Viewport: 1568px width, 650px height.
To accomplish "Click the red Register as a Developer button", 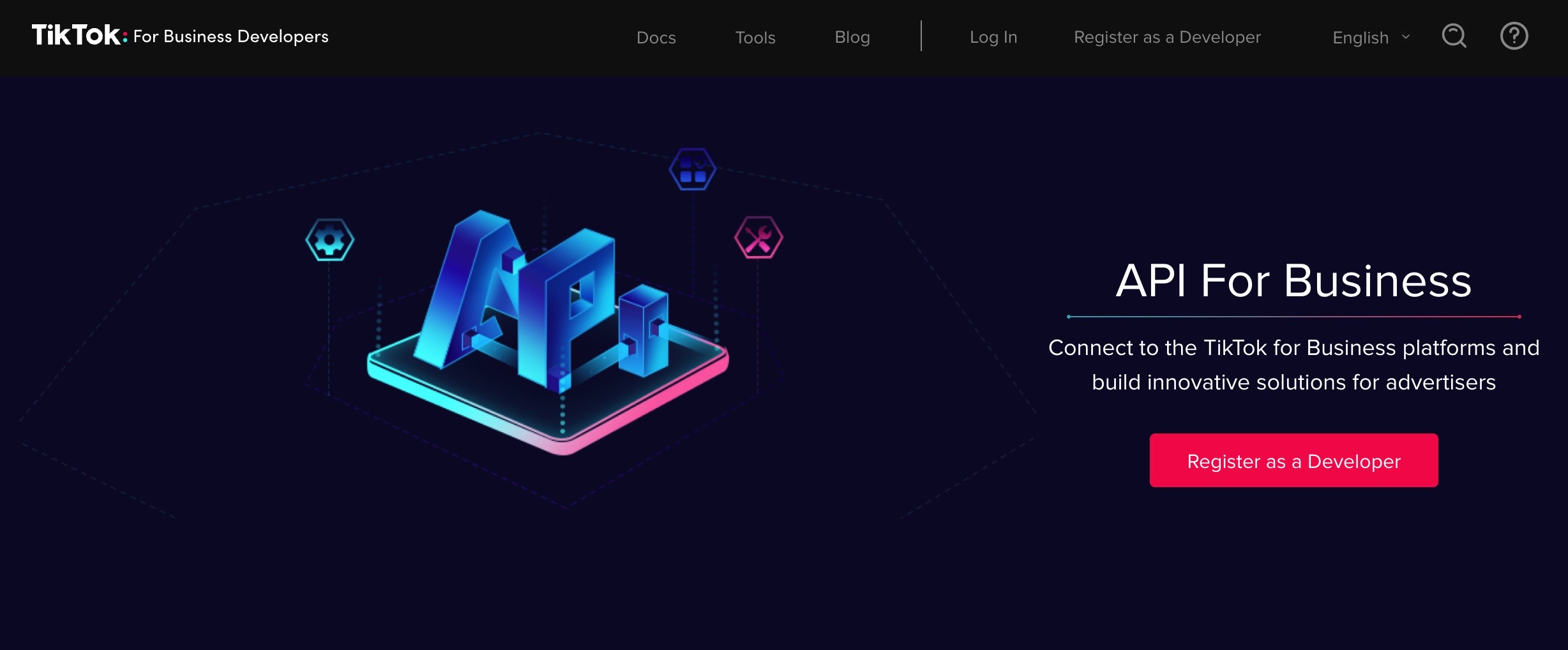I will [x=1293, y=460].
